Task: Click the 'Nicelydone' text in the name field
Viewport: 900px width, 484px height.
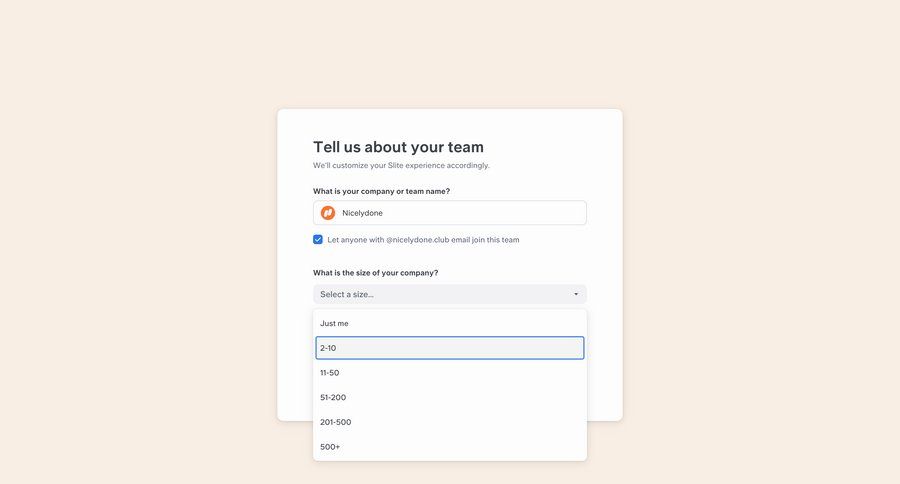Action: coord(362,213)
